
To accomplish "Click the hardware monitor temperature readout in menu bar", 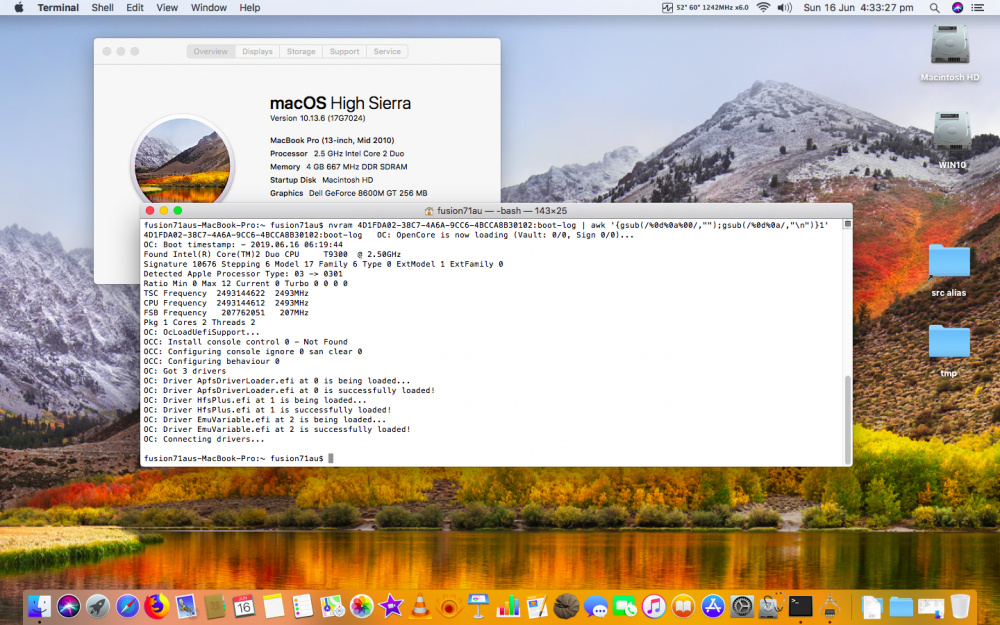I will click(705, 8).
